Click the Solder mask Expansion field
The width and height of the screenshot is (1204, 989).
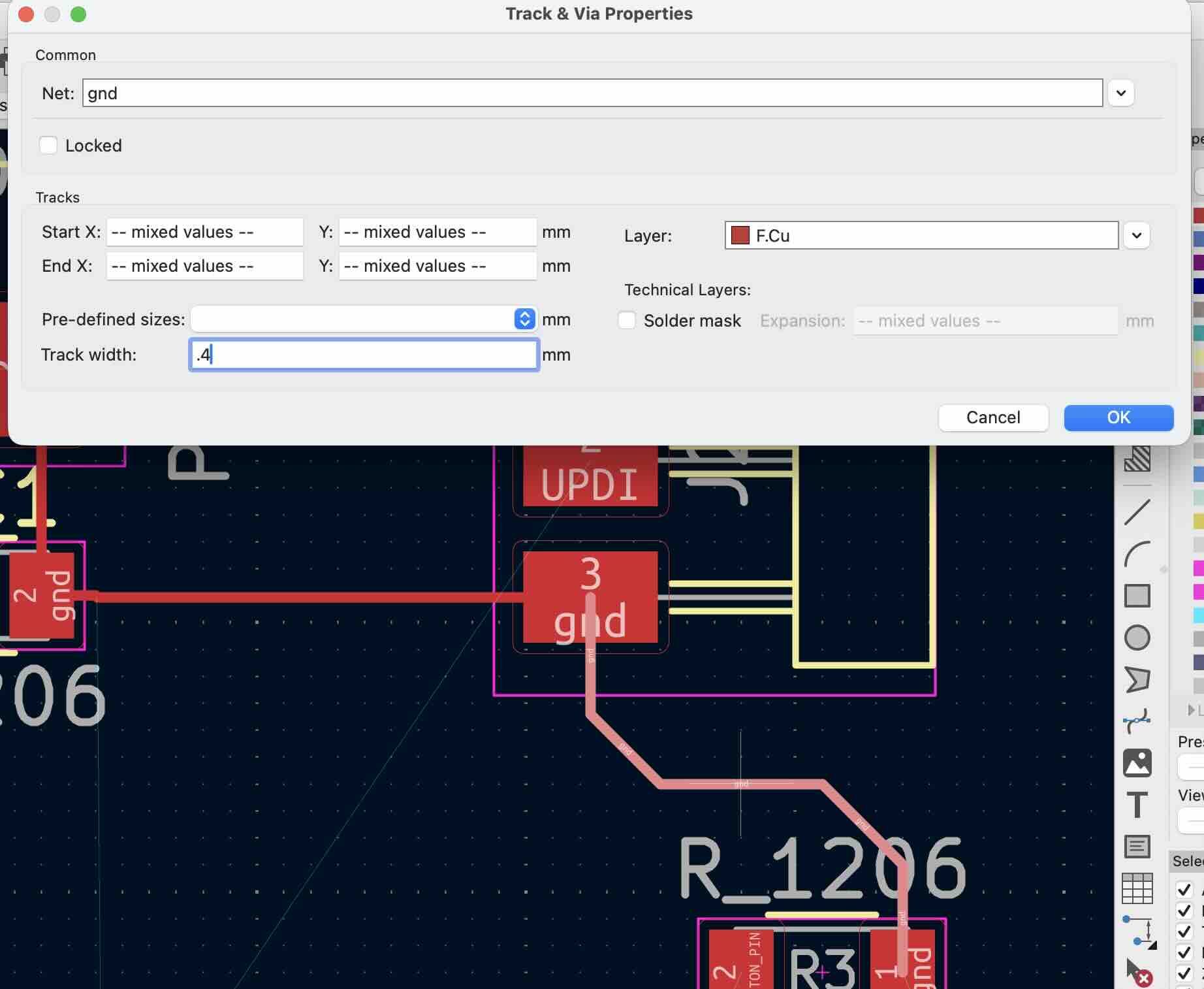pyautogui.click(x=985, y=321)
